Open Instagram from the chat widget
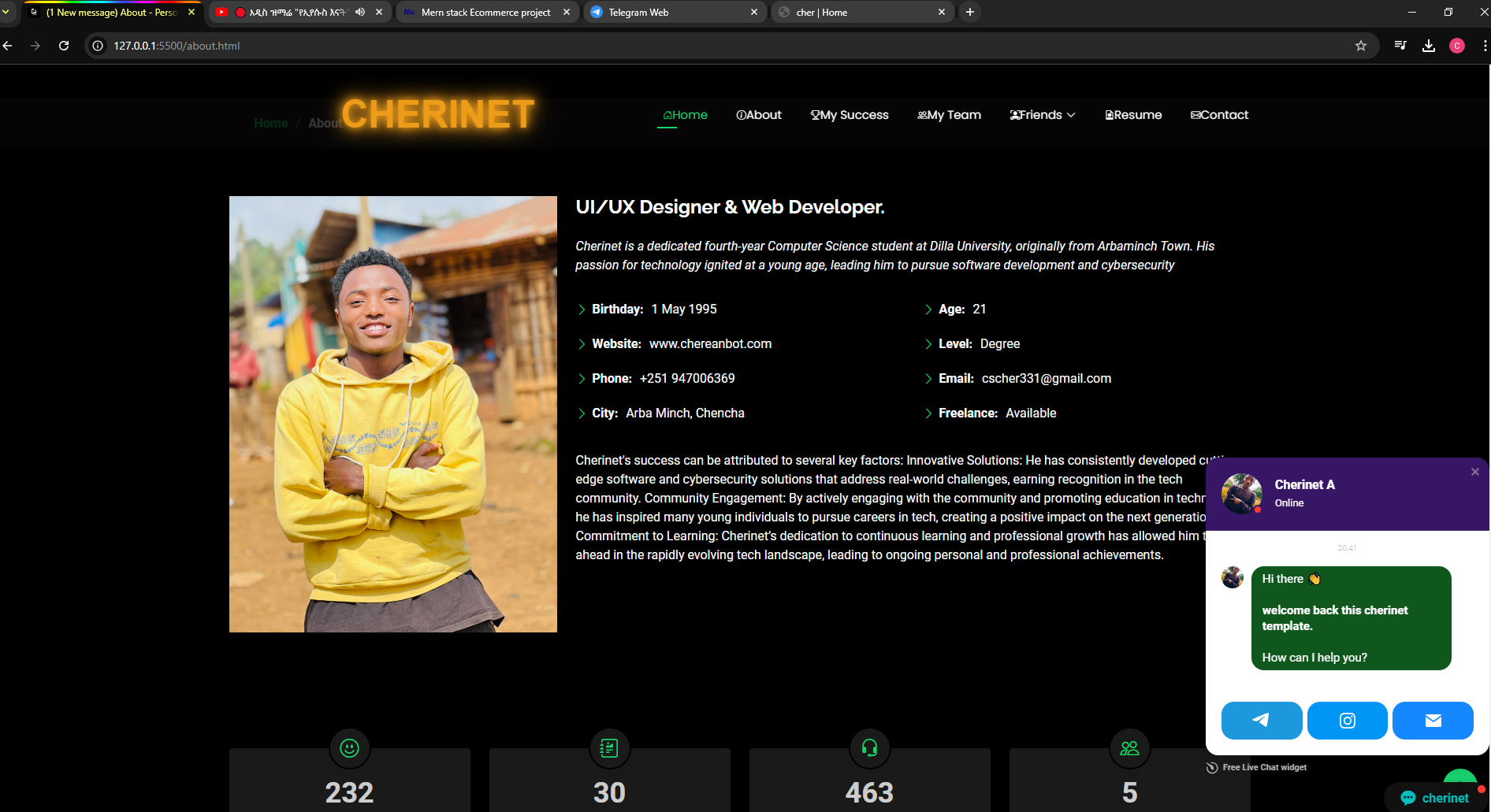The height and width of the screenshot is (812, 1491). (x=1347, y=720)
